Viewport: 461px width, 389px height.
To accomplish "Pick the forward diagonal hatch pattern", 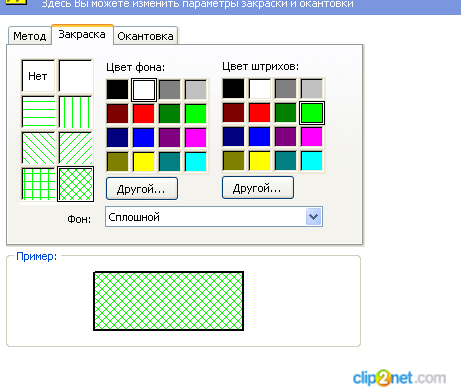I will point(76,148).
